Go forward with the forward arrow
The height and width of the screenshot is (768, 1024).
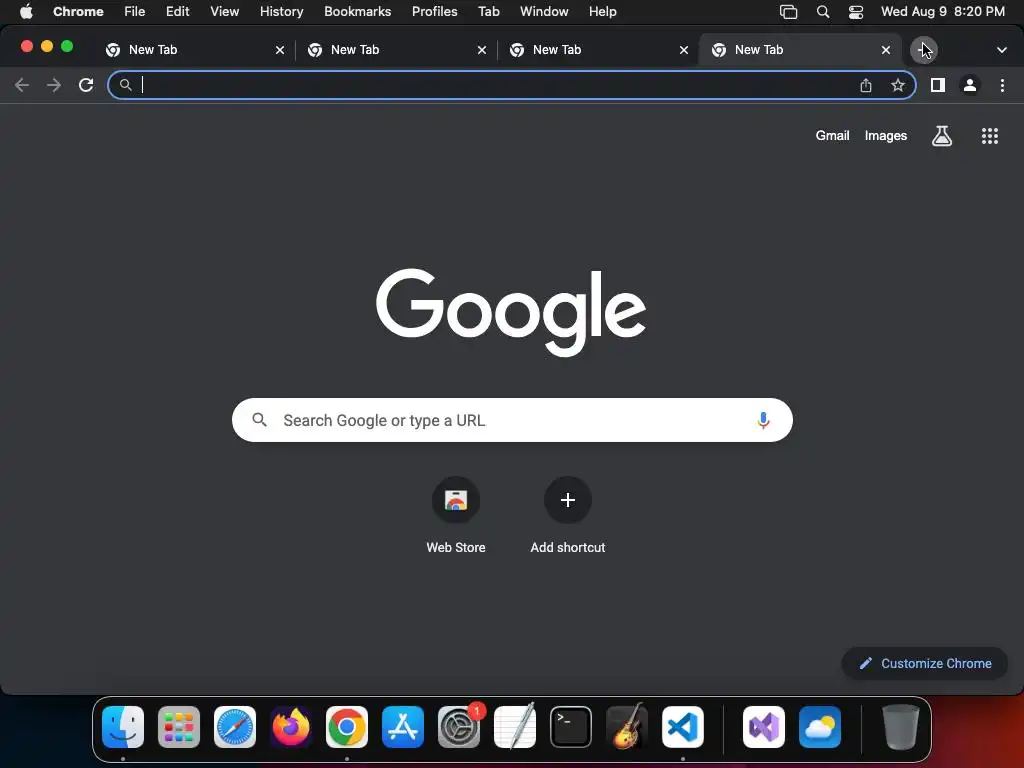(54, 85)
